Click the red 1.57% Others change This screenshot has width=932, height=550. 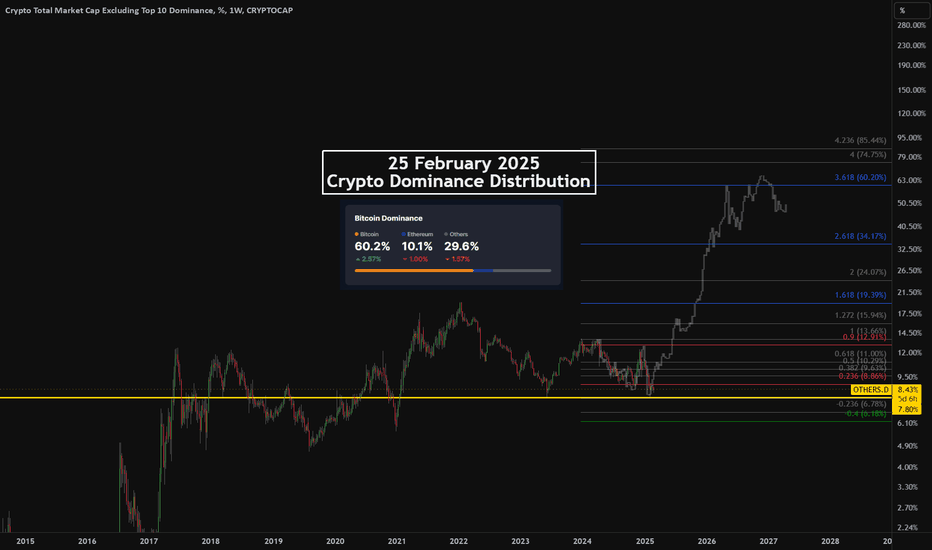click(x=457, y=259)
